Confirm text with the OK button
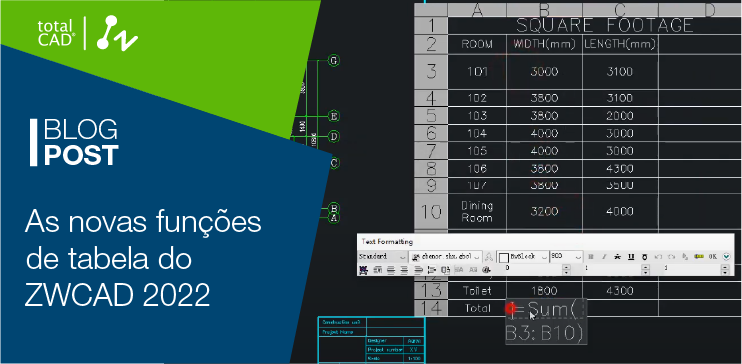This screenshot has height=364, width=742. (713, 257)
